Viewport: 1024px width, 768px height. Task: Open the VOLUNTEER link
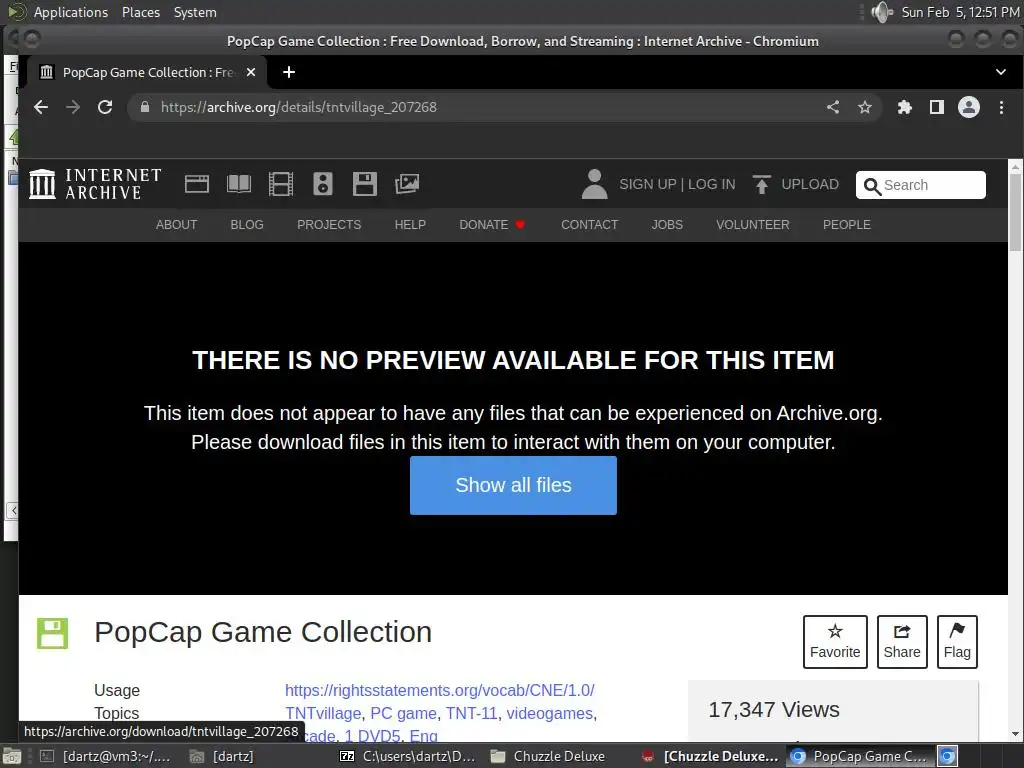752,225
